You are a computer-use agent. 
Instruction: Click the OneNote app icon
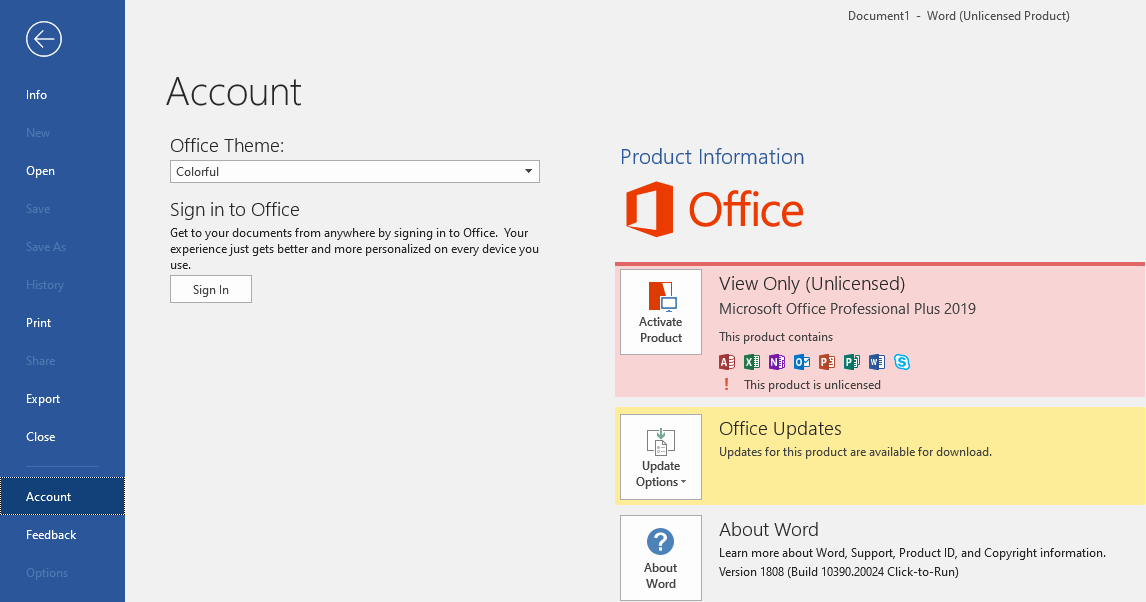(776, 362)
